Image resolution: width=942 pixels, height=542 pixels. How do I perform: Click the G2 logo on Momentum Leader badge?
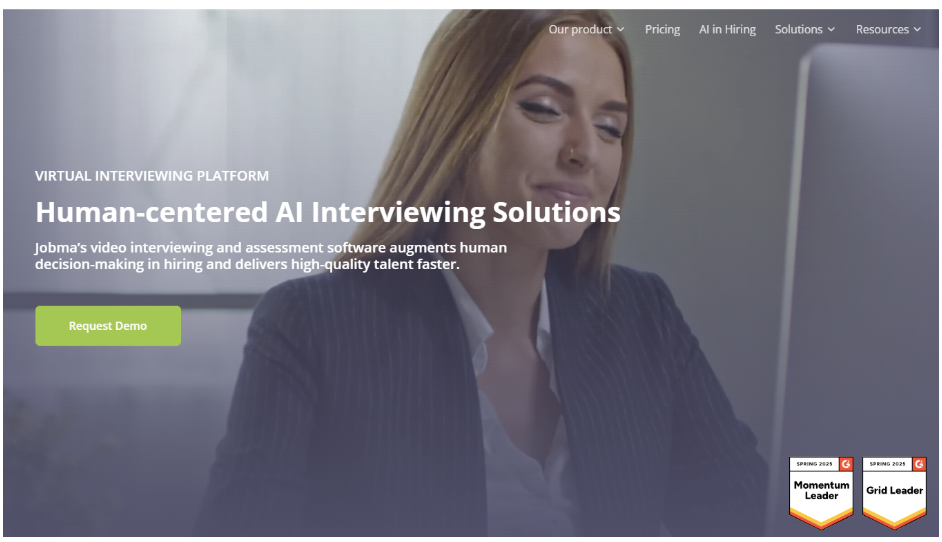pos(846,464)
